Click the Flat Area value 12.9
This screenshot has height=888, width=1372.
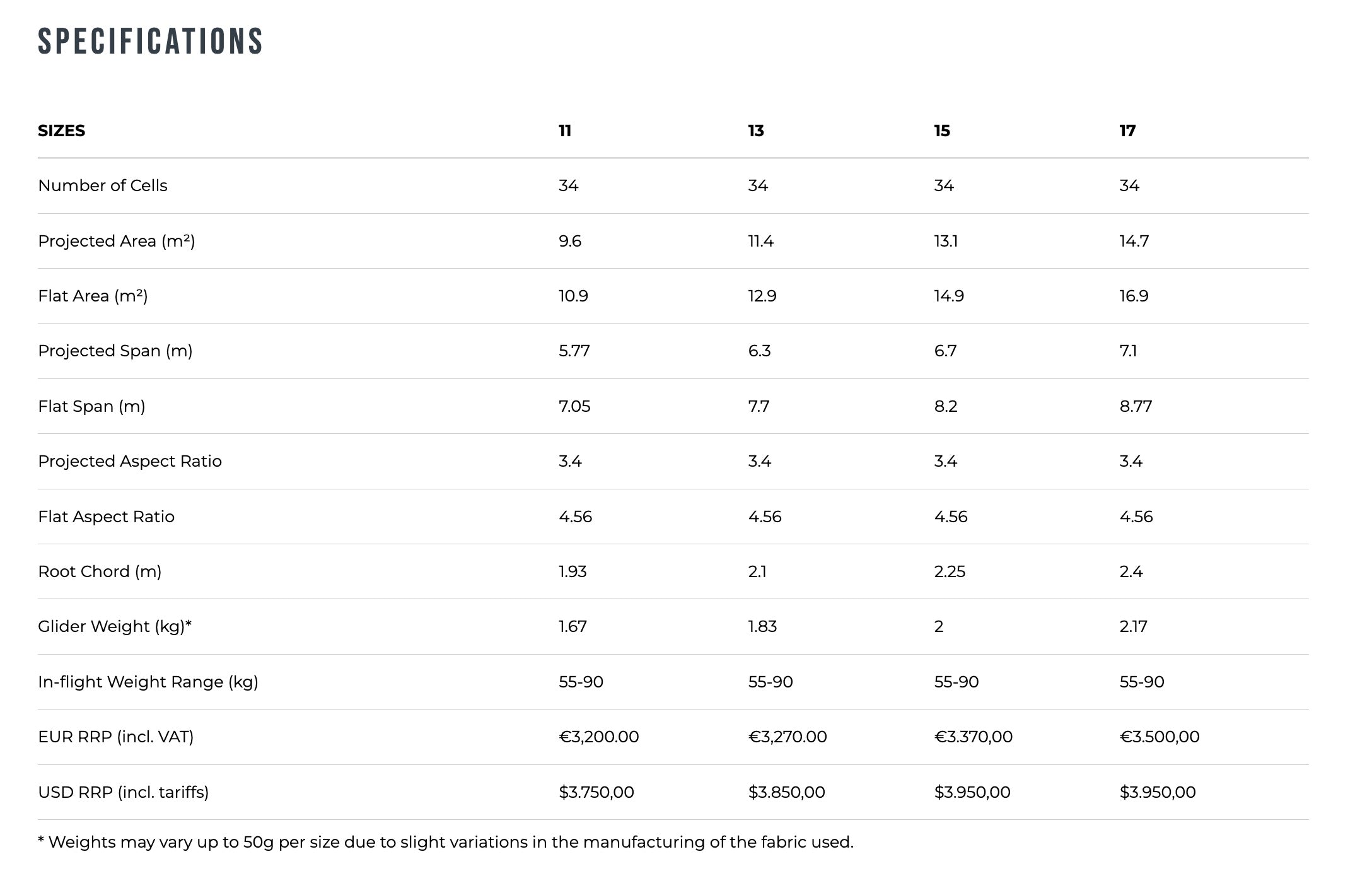pos(762,296)
